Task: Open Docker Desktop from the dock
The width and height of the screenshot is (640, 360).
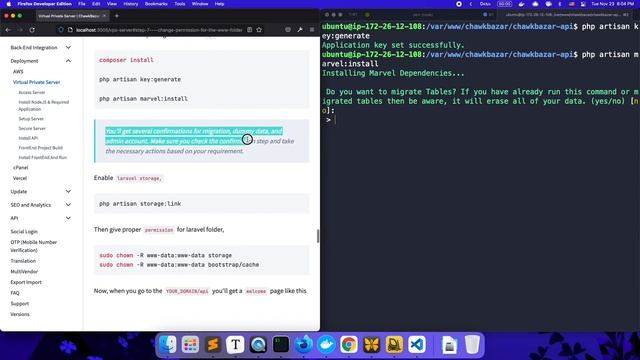Action: tap(326, 344)
